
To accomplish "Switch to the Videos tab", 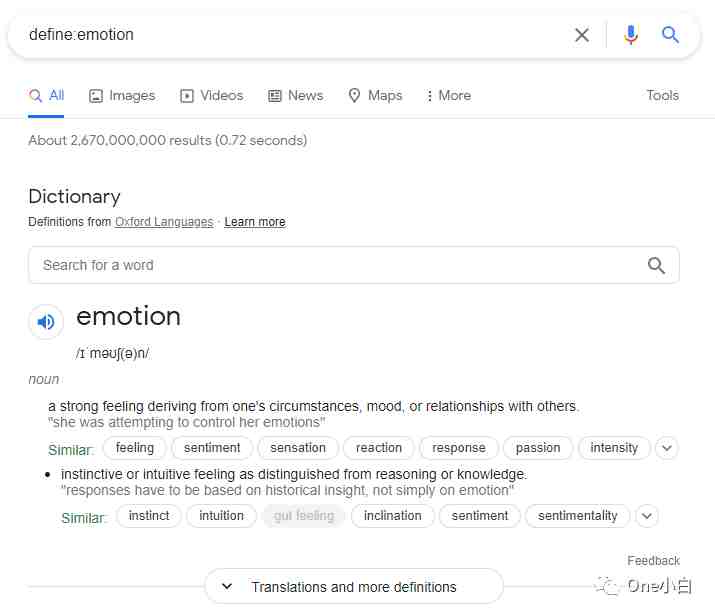I will point(212,96).
